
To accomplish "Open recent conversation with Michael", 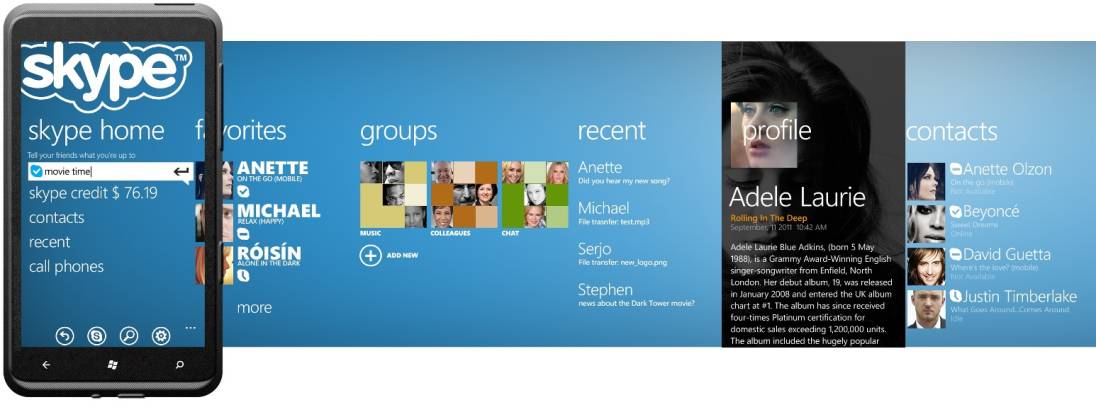I will [x=603, y=208].
